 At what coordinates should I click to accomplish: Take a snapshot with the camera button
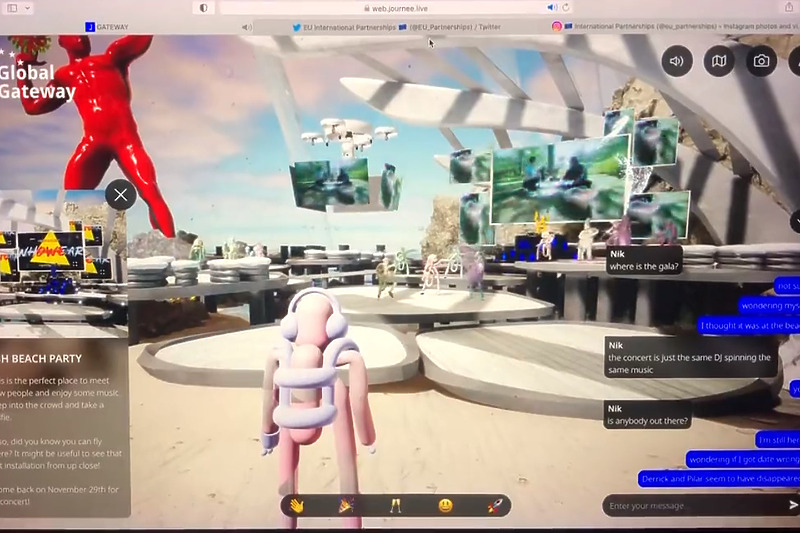(761, 61)
